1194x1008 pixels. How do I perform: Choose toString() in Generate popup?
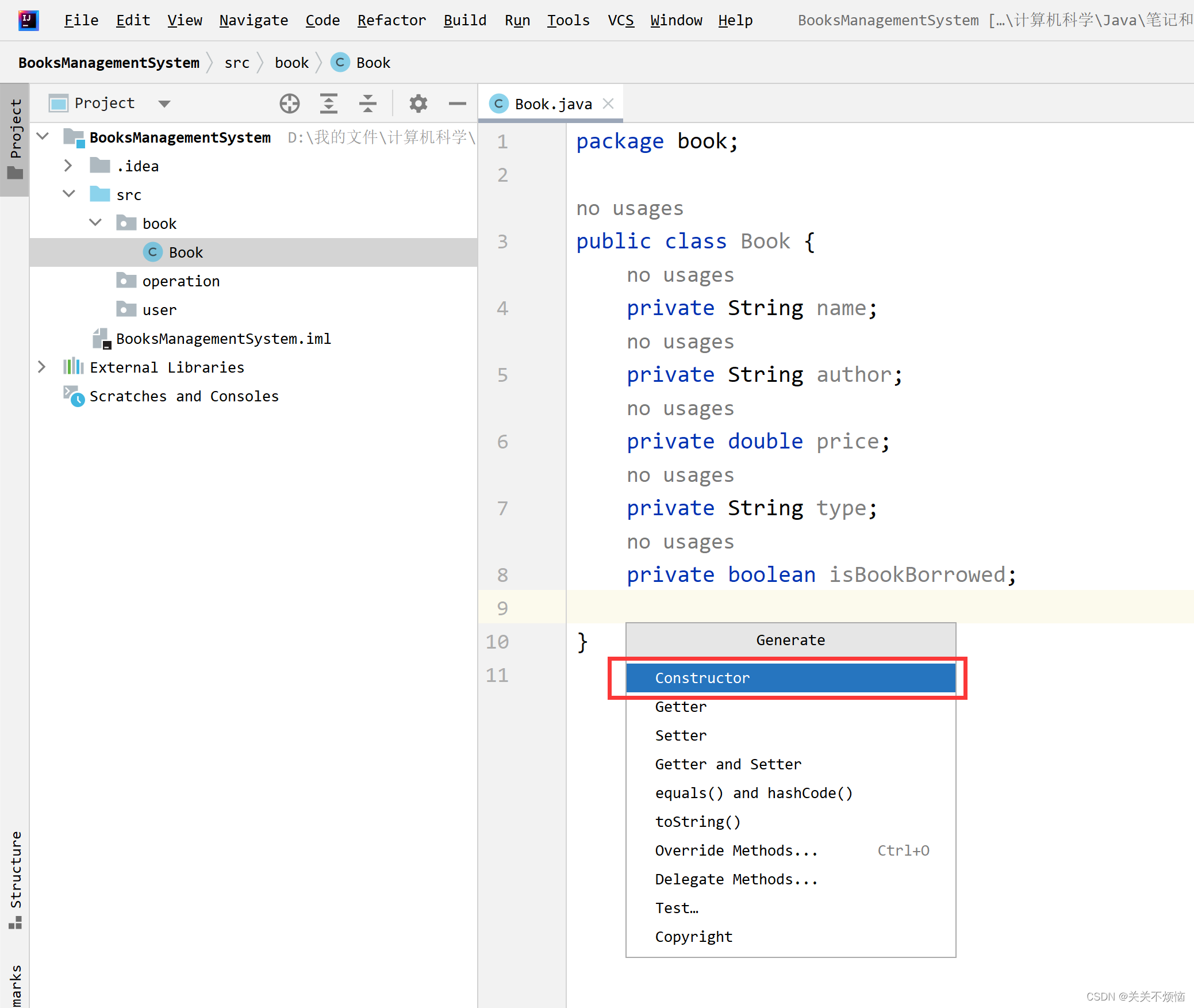point(790,822)
